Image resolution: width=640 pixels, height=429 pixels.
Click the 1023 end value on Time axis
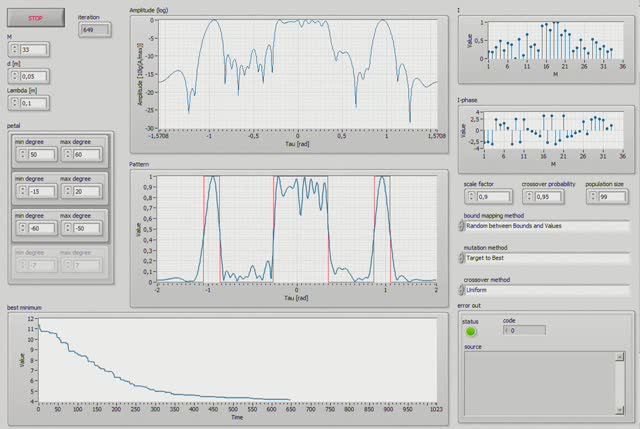[x=436, y=409]
